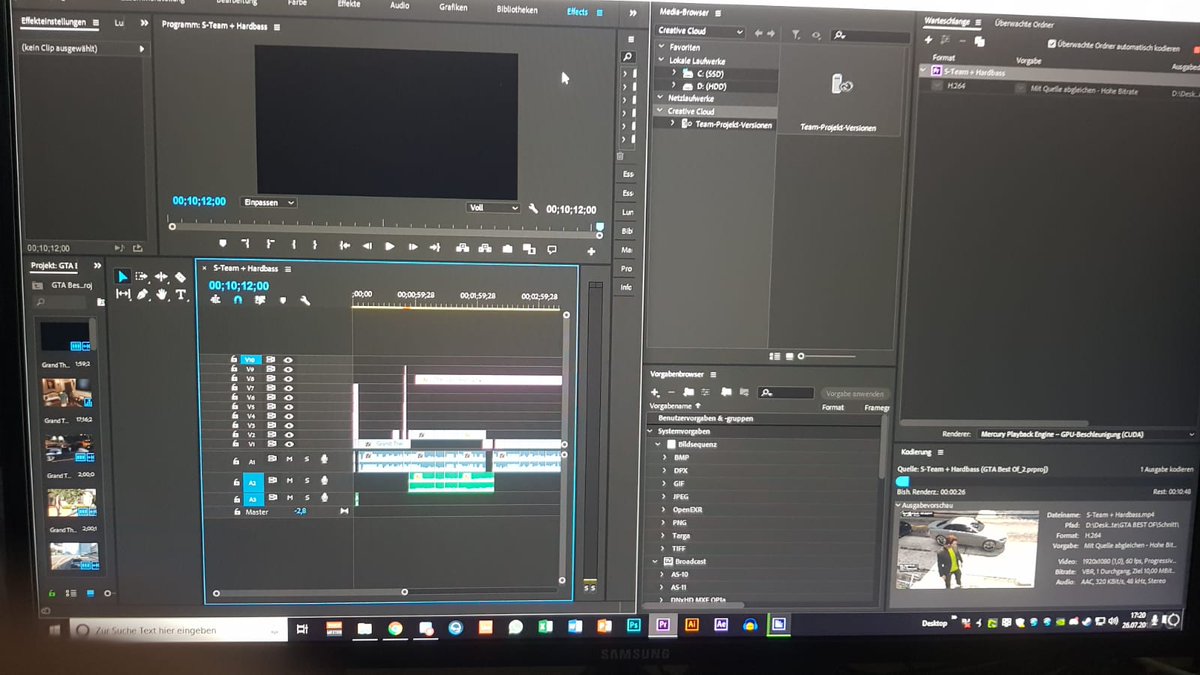Step back one frame in Program monitor
This screenshot has height=675, width=1200.
pyautogui.click(x=367, y=246)
